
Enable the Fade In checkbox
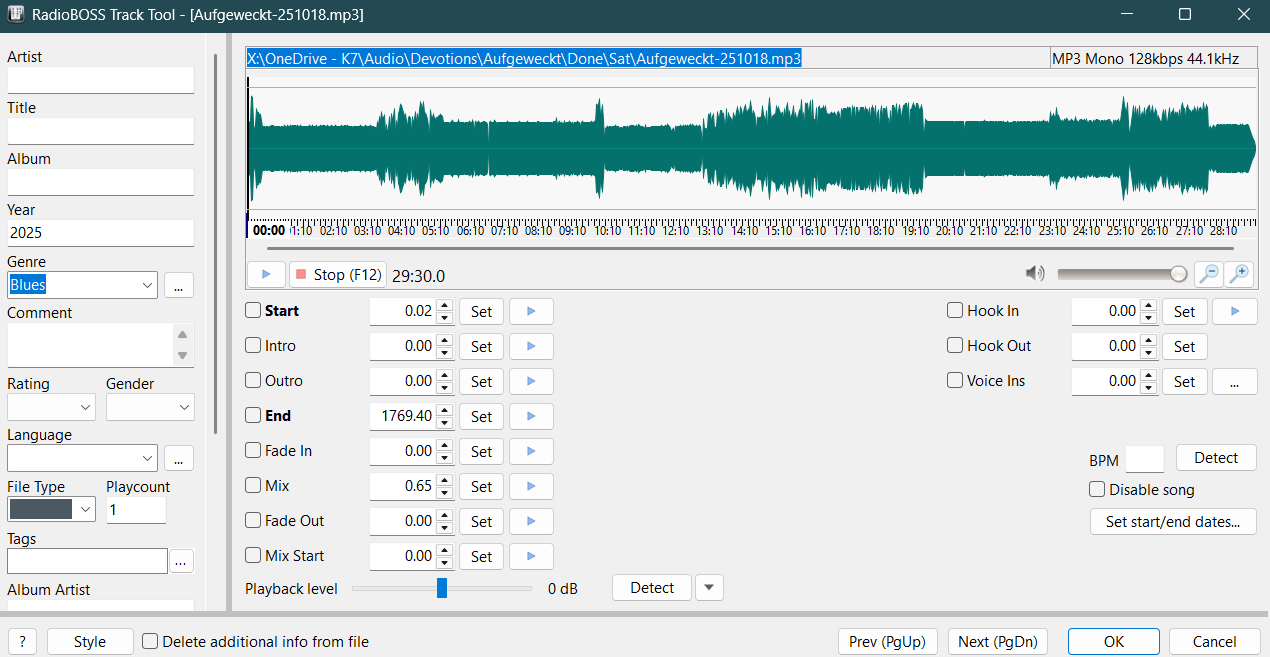point(254,451)
